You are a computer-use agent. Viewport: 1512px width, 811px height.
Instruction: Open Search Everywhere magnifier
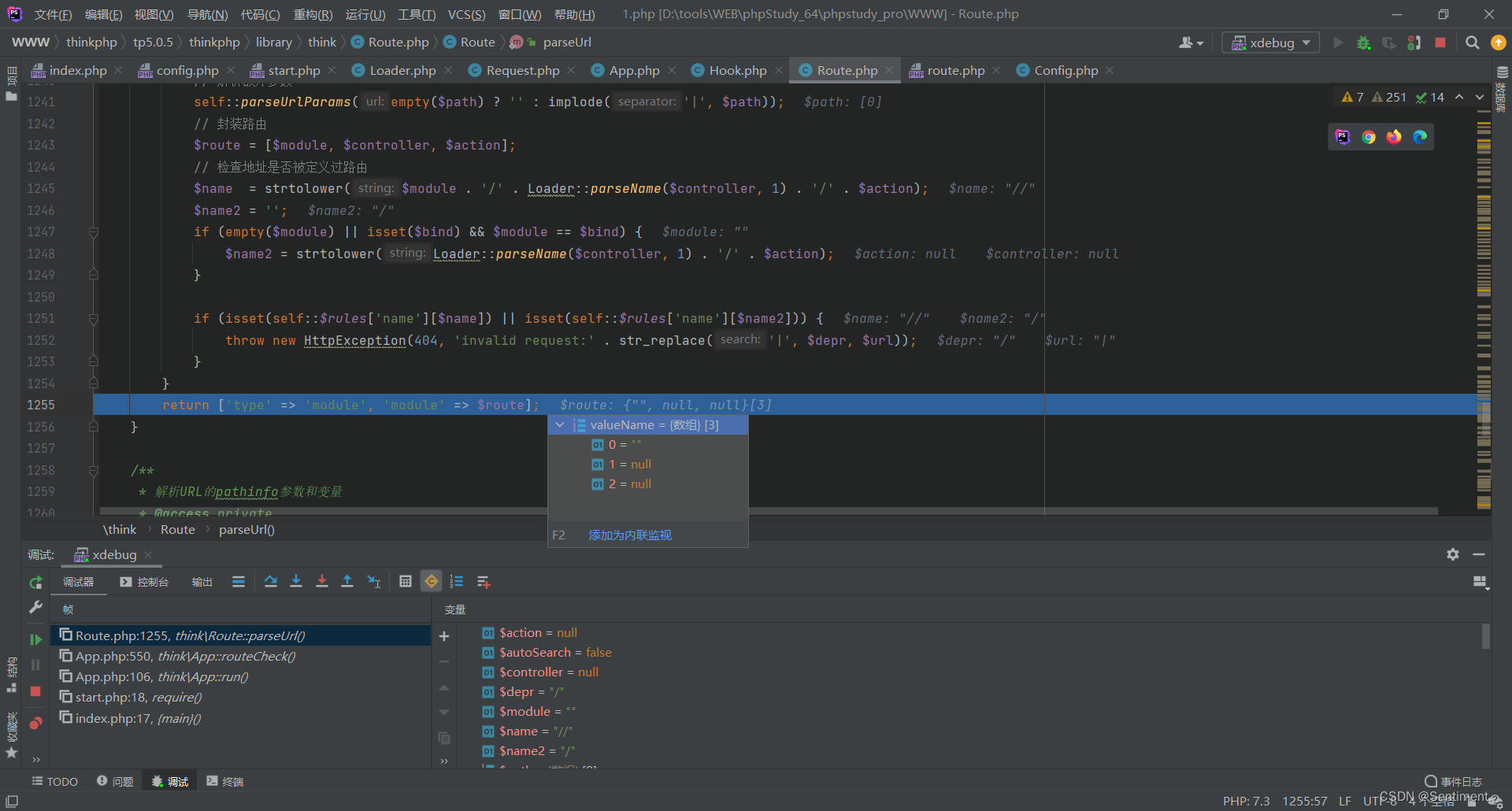pos(1473,43)
